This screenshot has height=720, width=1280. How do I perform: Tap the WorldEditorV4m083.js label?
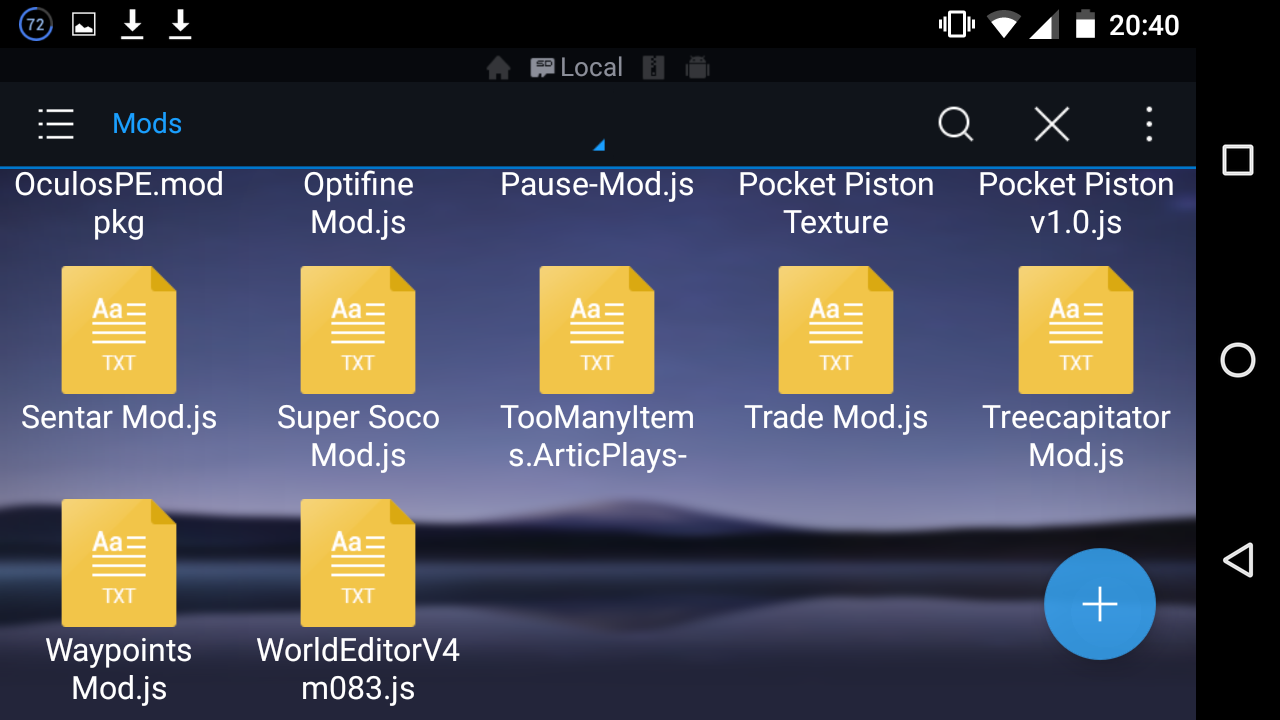point(358,669)
